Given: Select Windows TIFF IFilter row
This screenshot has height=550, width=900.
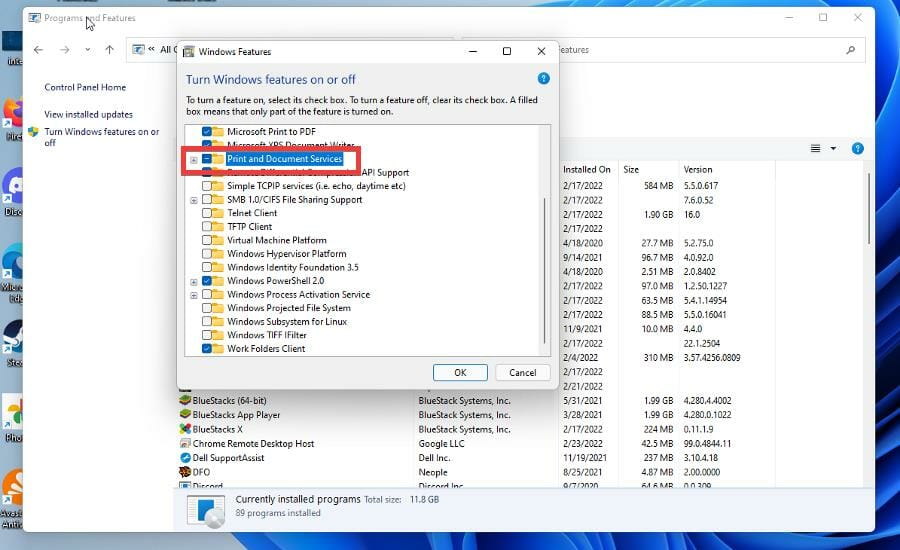Looking at the screenshot, I should (267, 335).
